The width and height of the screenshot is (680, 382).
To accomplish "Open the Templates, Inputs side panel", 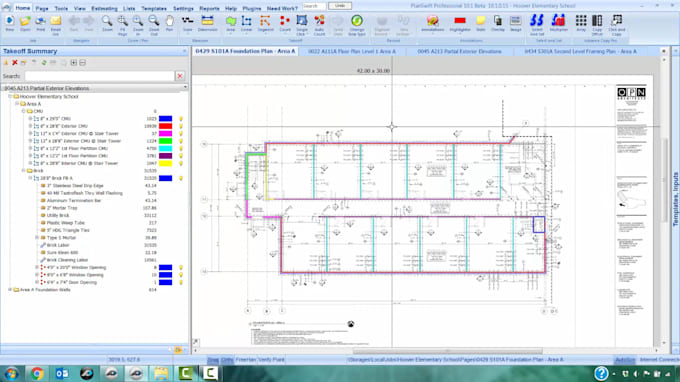I will pyautogui.click(x=675, y=199).
